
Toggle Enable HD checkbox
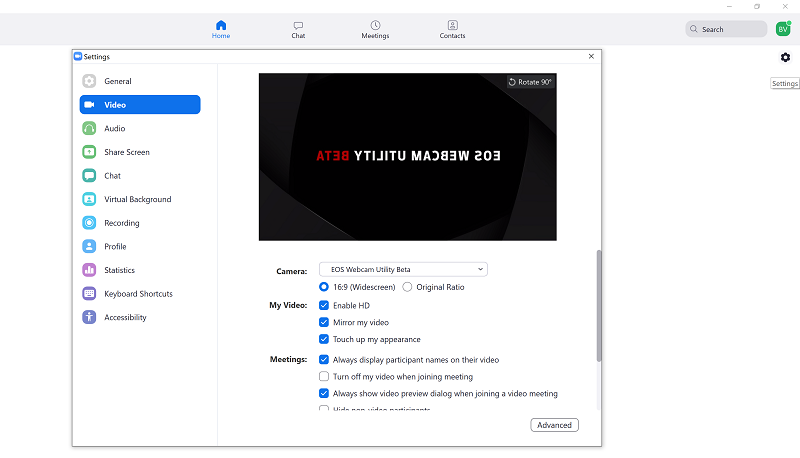tap(323, 306)
